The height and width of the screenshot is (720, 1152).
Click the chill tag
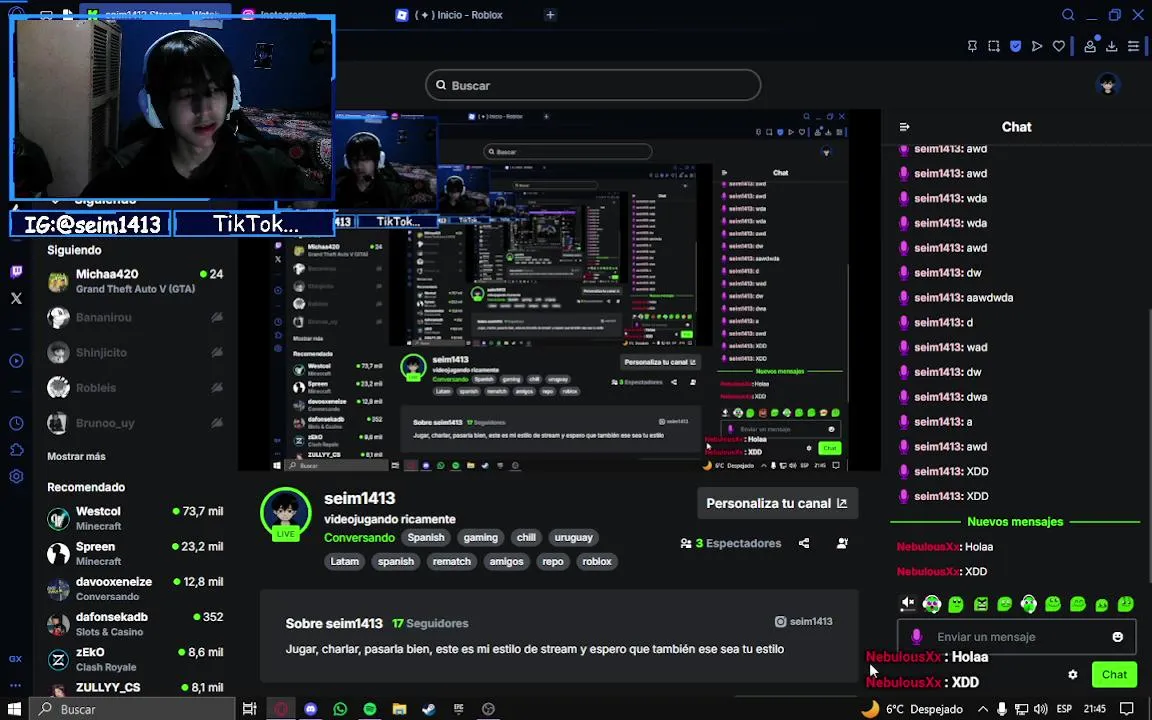[526, 538]
